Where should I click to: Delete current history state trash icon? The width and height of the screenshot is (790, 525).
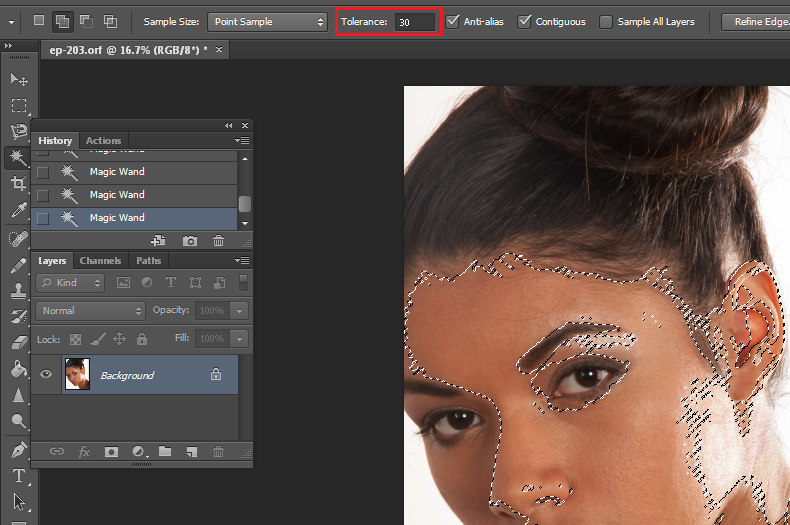[218, 241]
